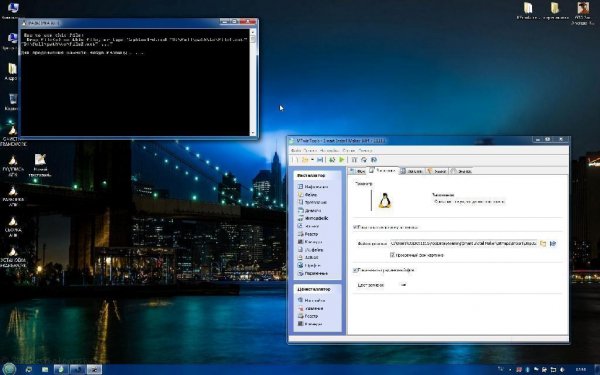Select bold Интерфейс entry in installer sidebar

click(x=313, y=218)
